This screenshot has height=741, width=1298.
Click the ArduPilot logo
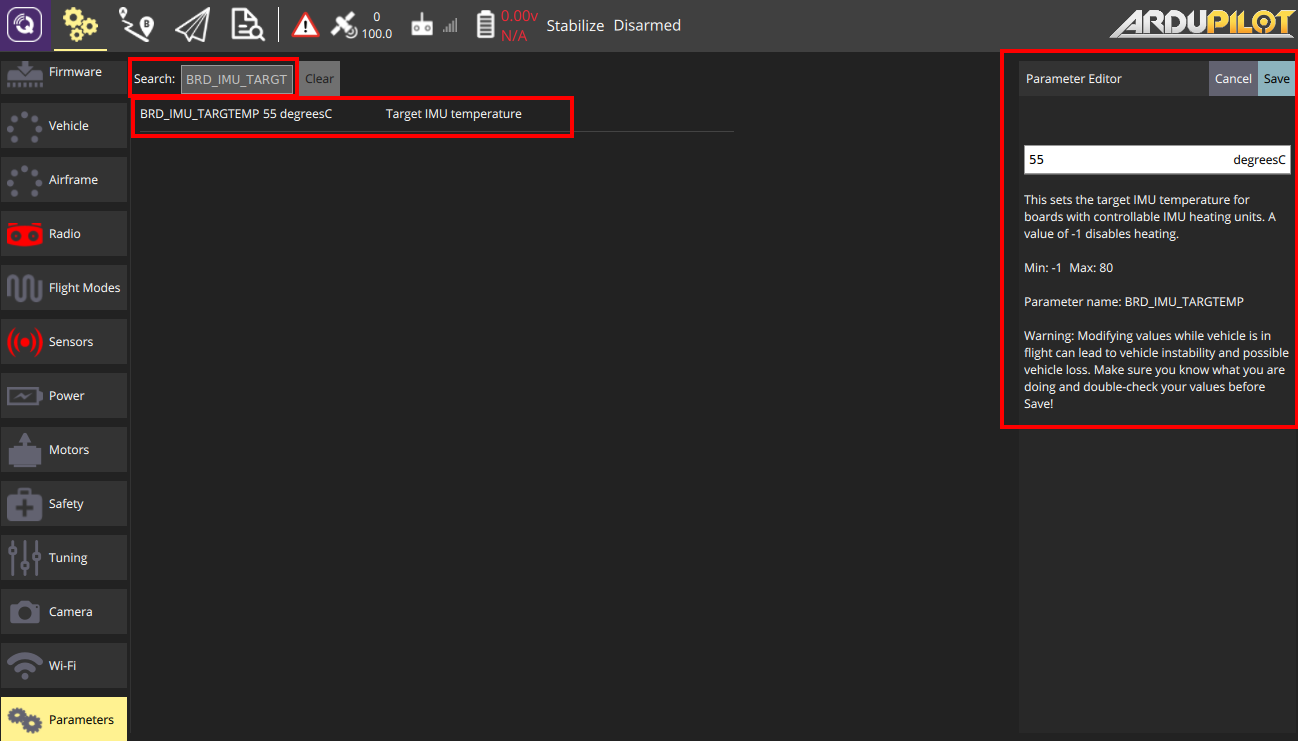tap(1200, 25)
